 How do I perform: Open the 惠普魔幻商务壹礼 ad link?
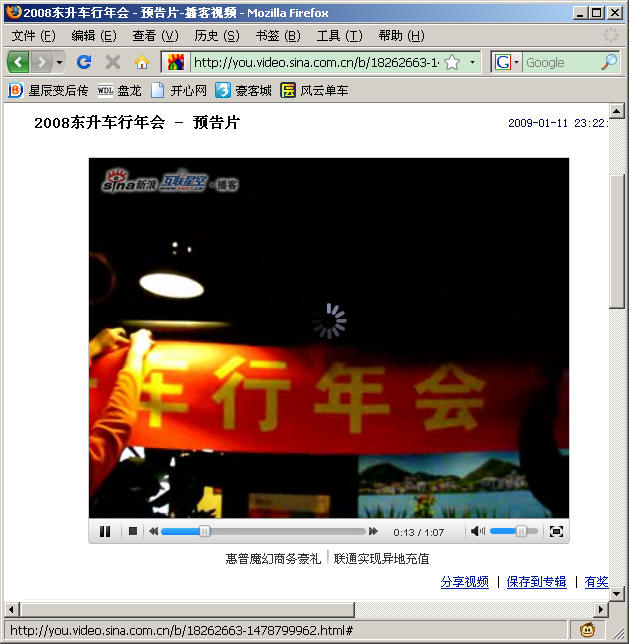273,559
